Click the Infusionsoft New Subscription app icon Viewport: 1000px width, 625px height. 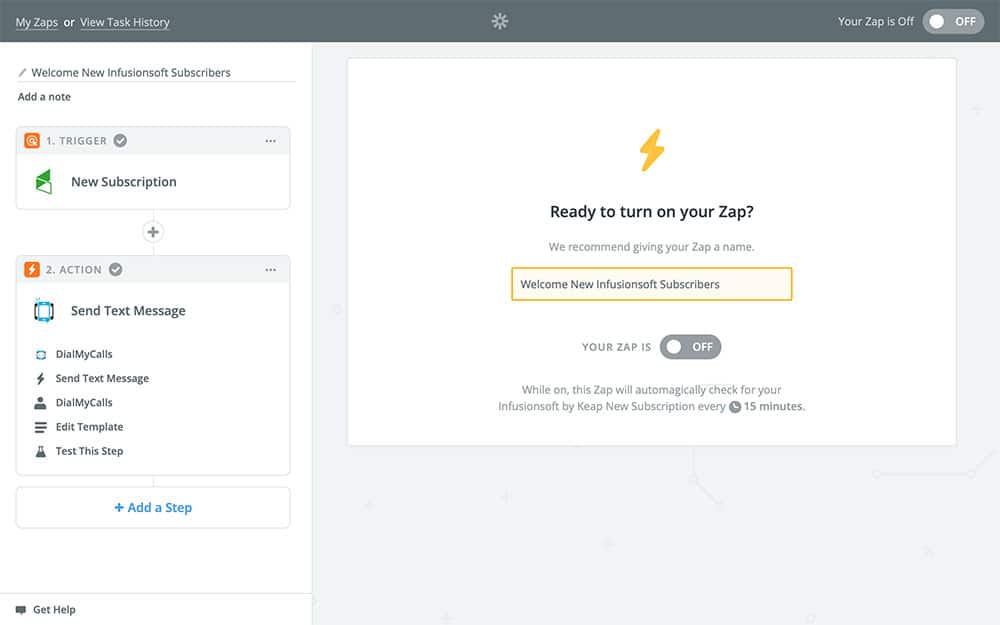(x=44, y=182)
